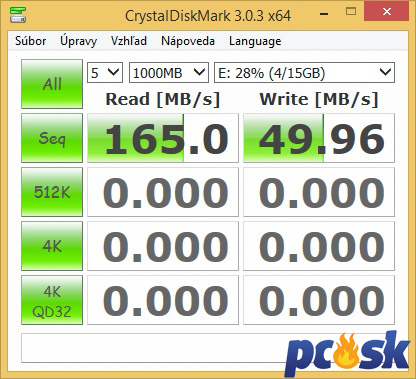The image size is (416, 379).
Task: Open the drive E: selection dropdown
Action: [304, 72]
